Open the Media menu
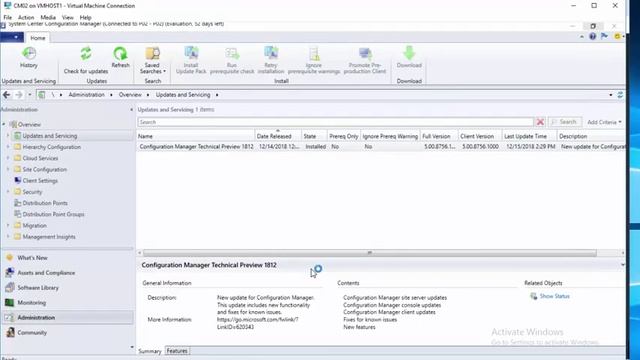This screenshot has height=360, width=640. 48,18
